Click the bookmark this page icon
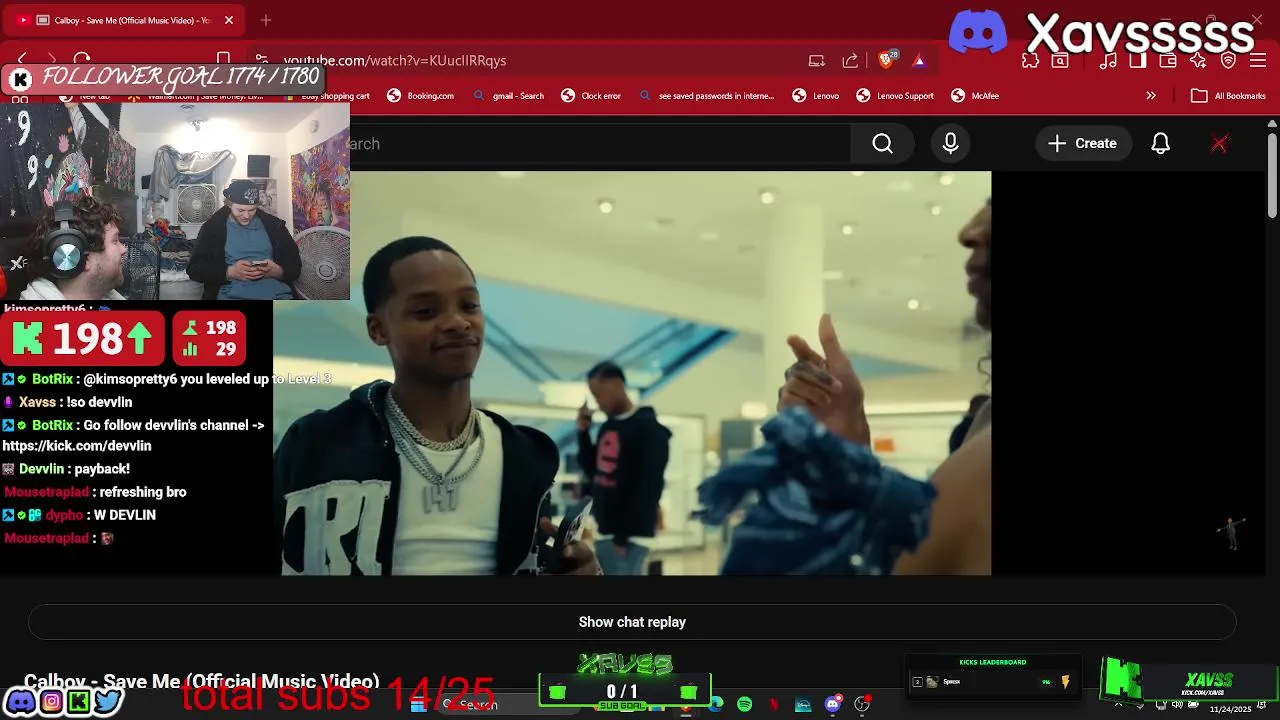1280x720 pixels. point(224,60)
